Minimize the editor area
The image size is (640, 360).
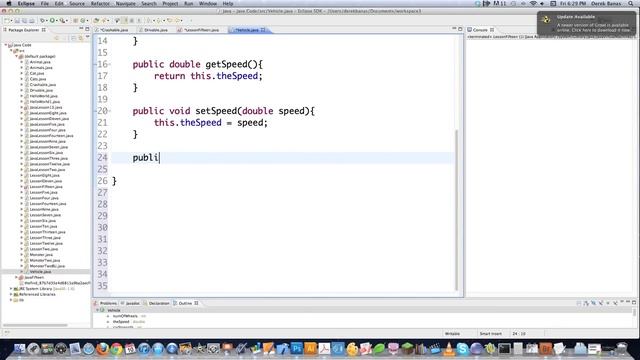coord(454,29)
